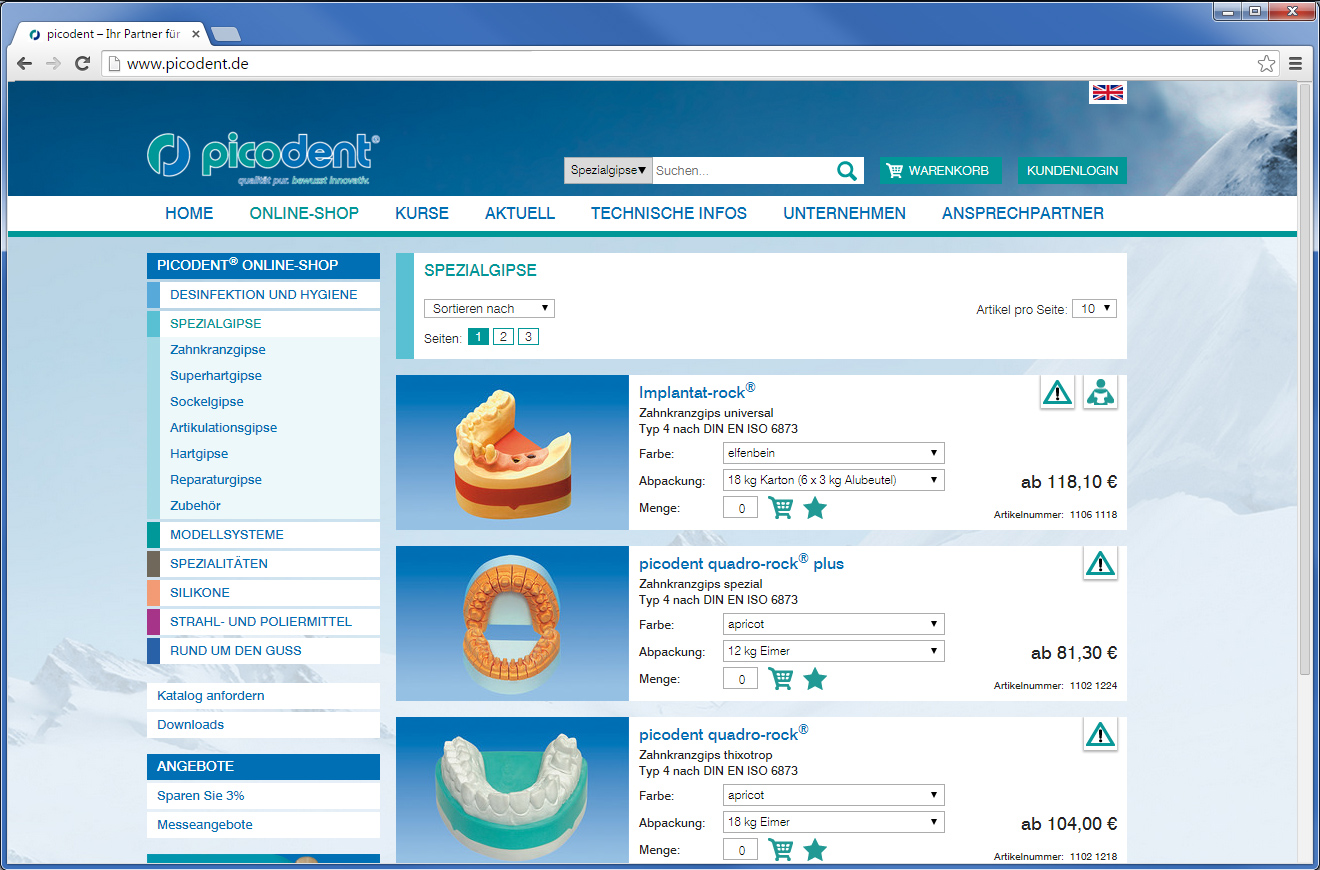Open DESINFEKTION UND HYGIENE category
The height and width of the screenshot is (870, 1320).
click(263, 295)
